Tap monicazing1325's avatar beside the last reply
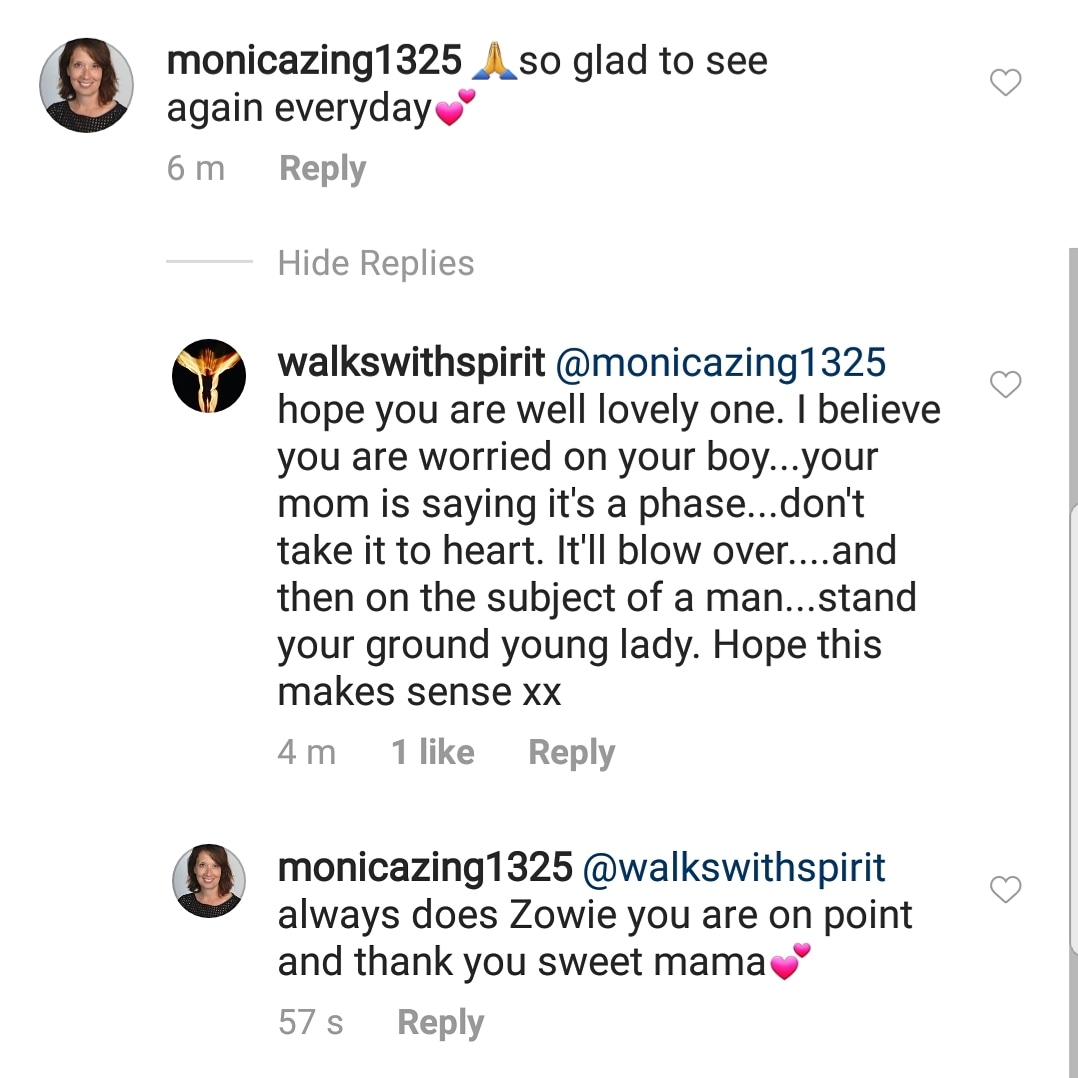The width and height of the screenshot is (1078, 1078). (209, 880)
